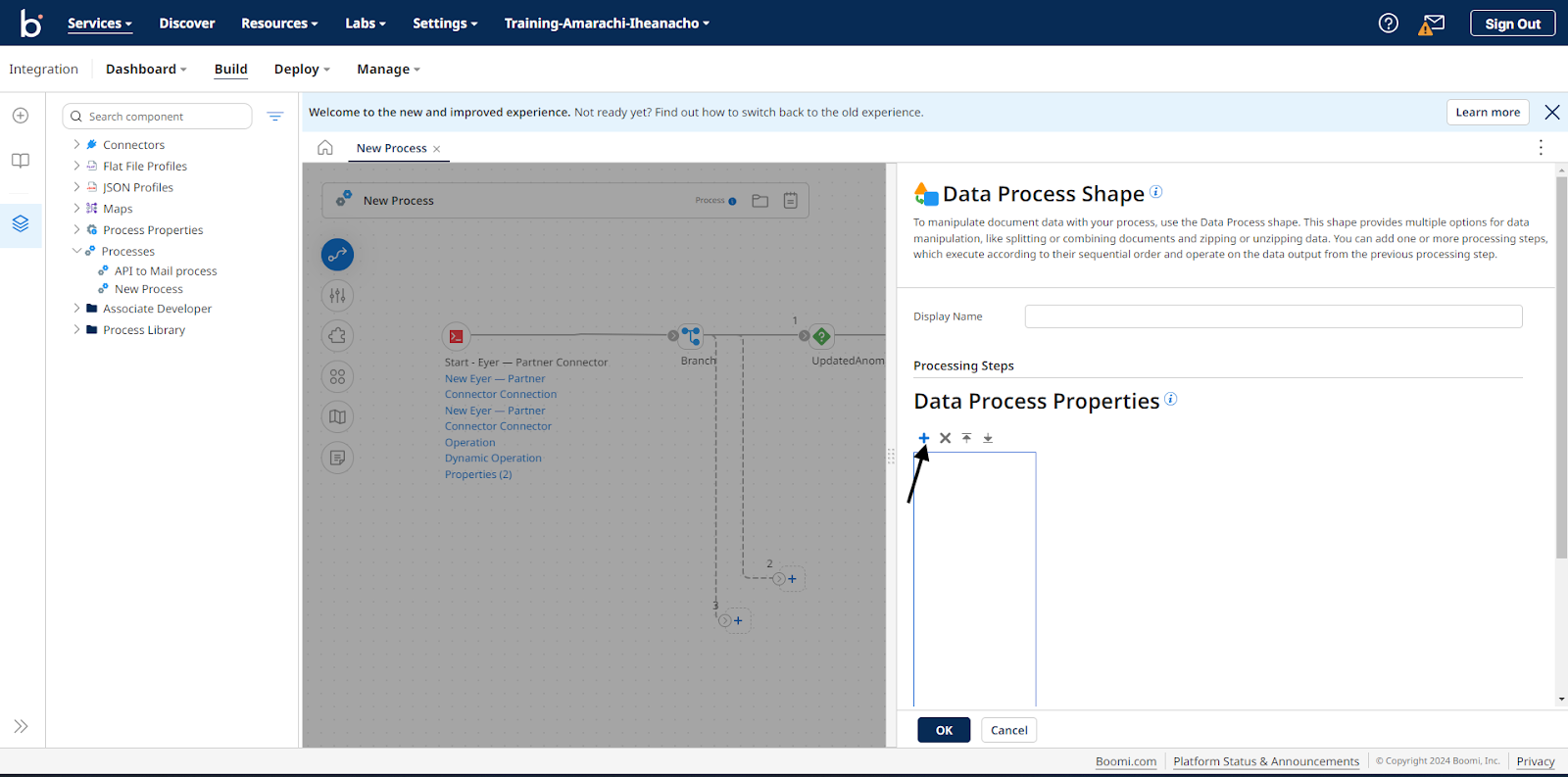The image size is (1568, 777).
Task: Open the Services dropdown
Action: pos(99,24)
